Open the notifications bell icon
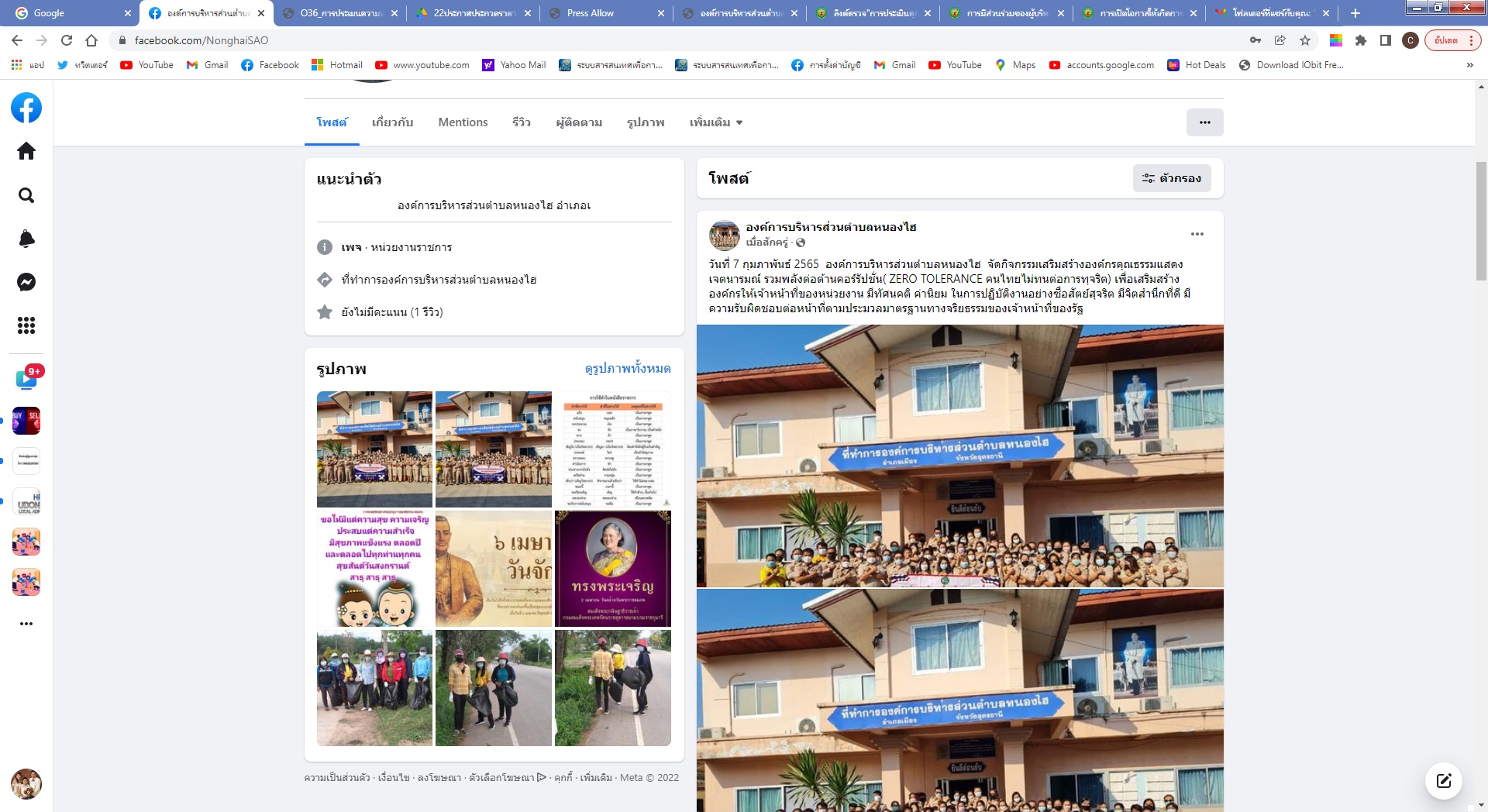The image size is (1488, 812). coord(26,239)
